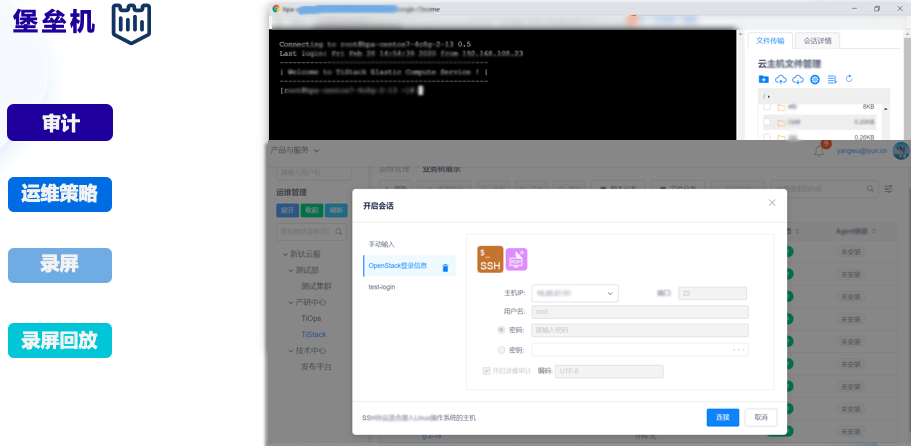Select the SSH protocol icon
Viewport: 911px width, 446px height.
click(490, 259)
